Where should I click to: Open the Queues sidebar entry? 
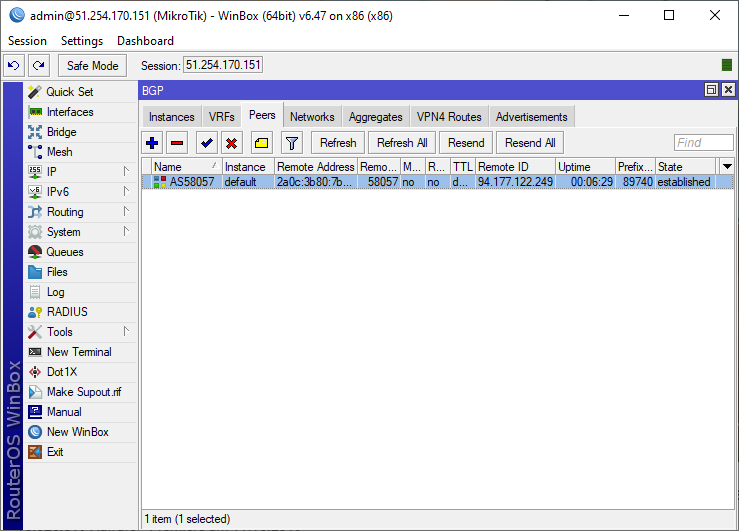80,252
